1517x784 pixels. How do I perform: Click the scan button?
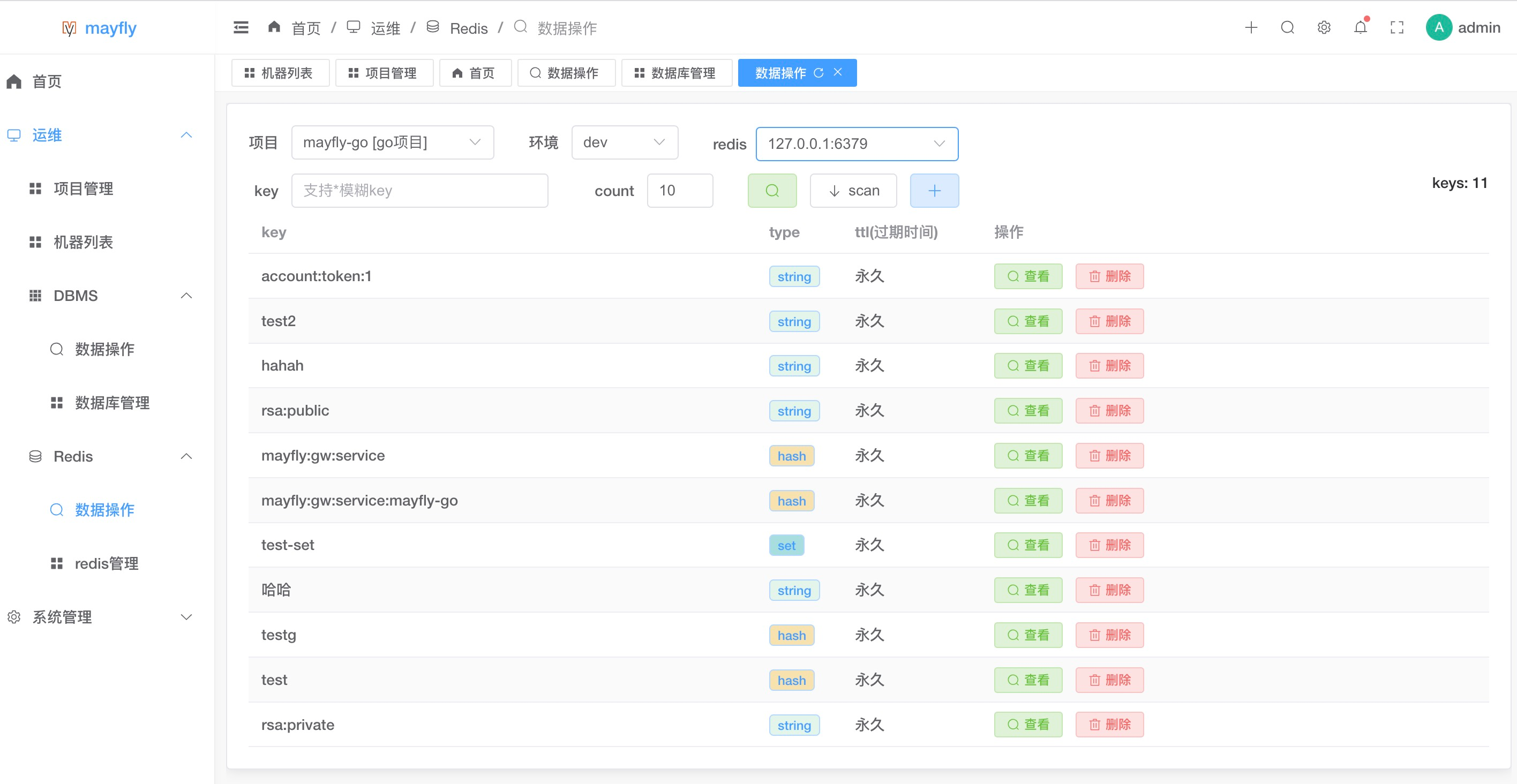[x=853, y=190]
